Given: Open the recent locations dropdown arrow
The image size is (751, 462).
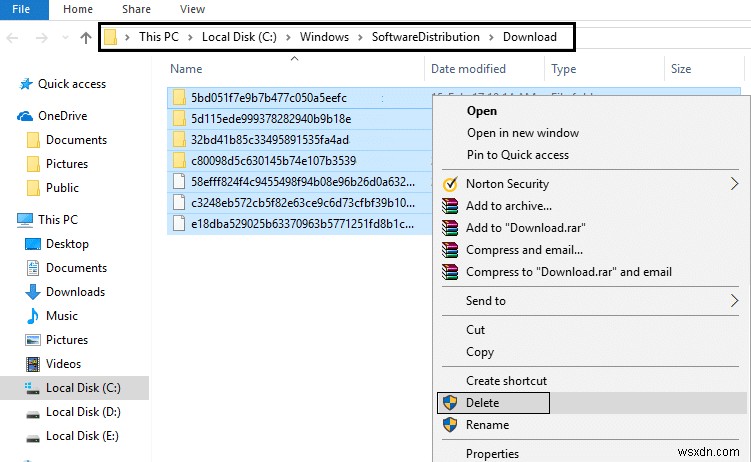Looking at the screenshot, I should click(65, 37).
